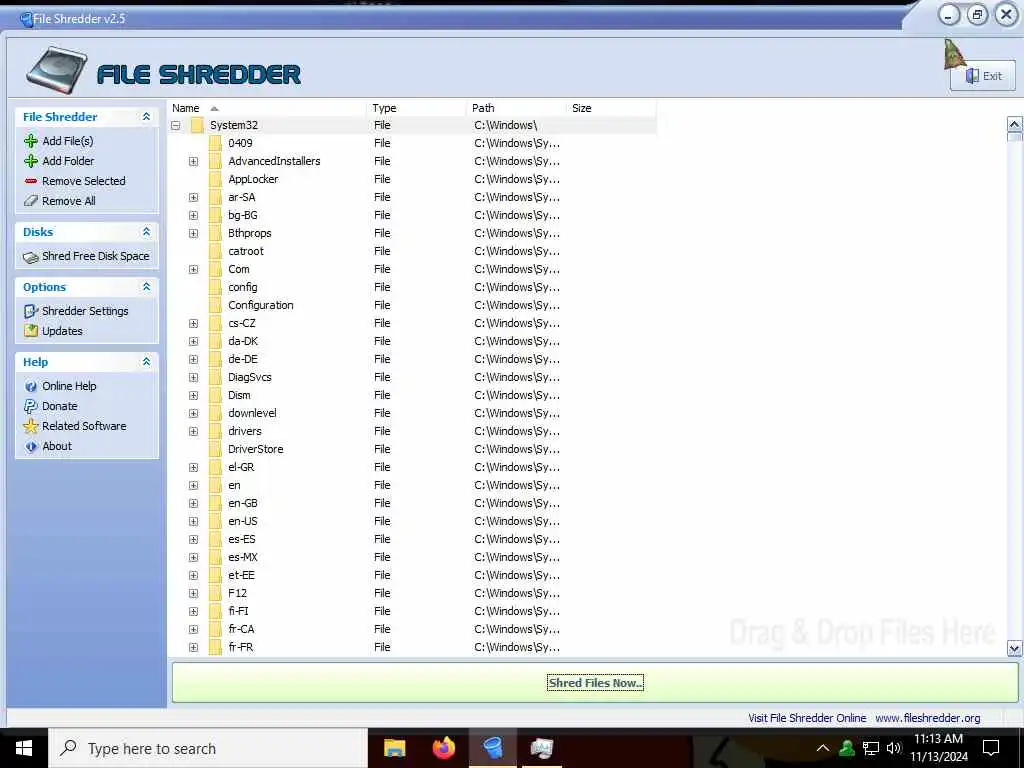Click the taskbar search box
The height and width of the screenshot is (768, 1024).
point(208,748)
